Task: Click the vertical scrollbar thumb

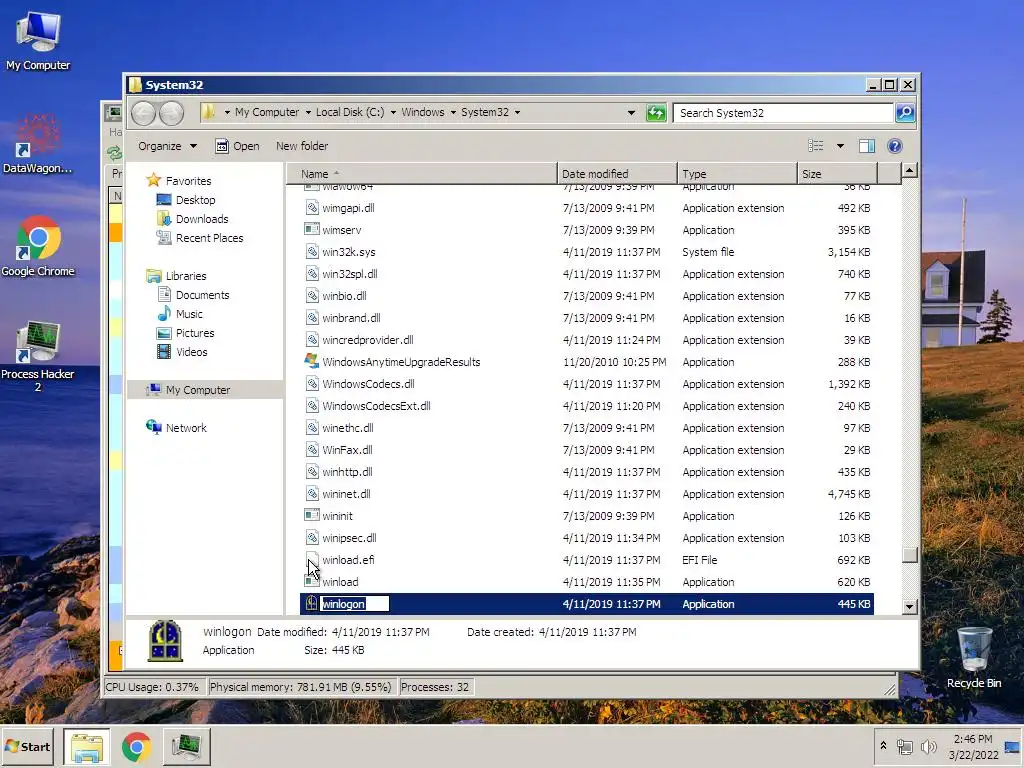Action: click(x=909, y=554)
